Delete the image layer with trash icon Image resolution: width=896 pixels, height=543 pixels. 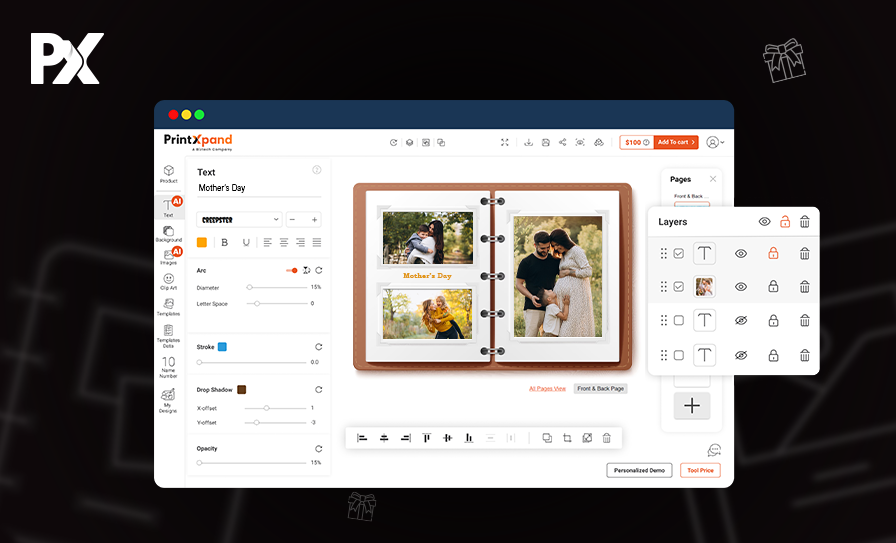point(804,287)
